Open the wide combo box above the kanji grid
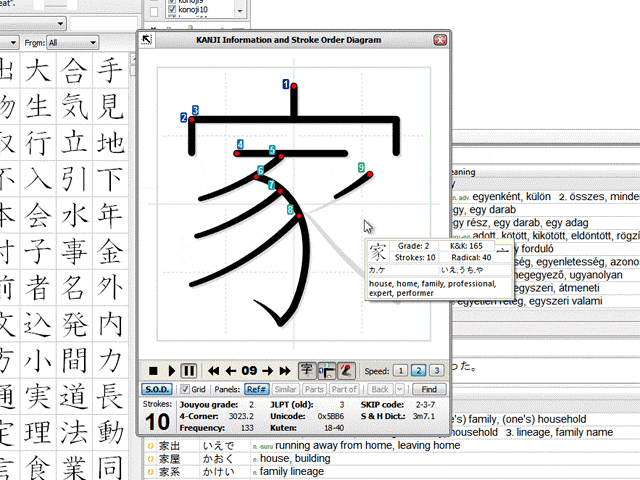Screen dimensions: 640x480 point(33,23)
